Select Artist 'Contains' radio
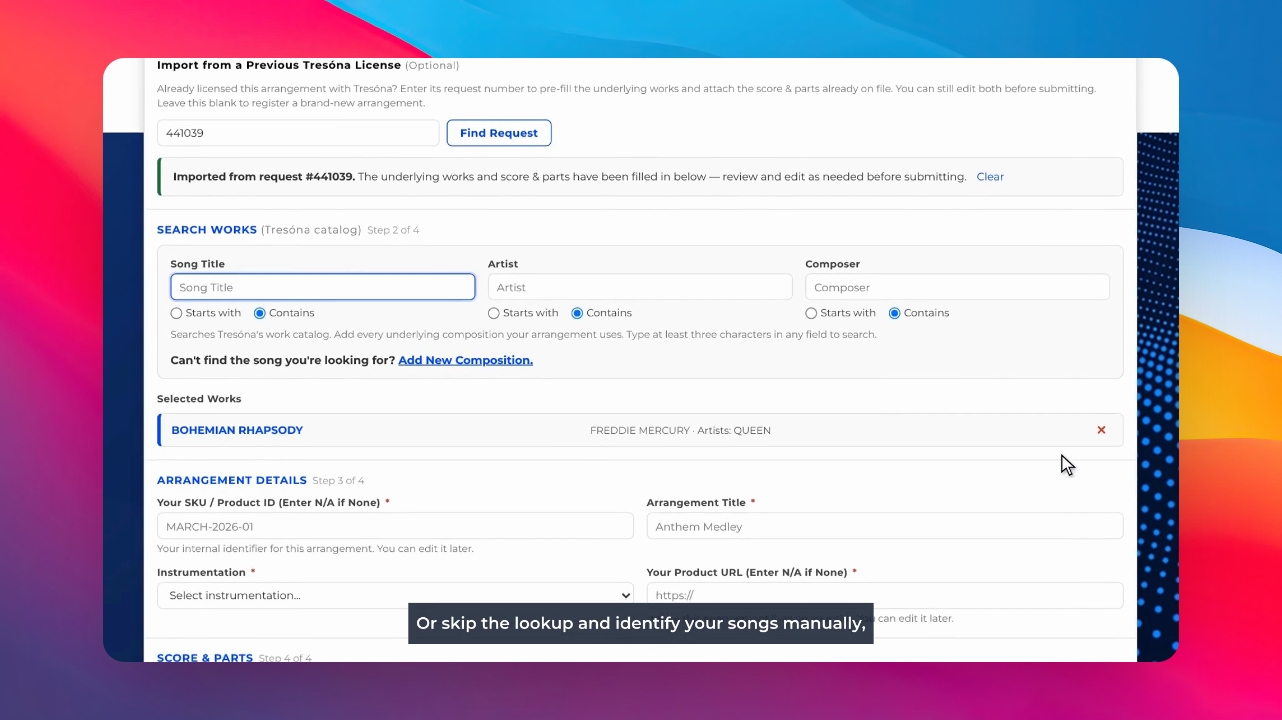The height and width of the screenshot is (720, 1282). 577,313
